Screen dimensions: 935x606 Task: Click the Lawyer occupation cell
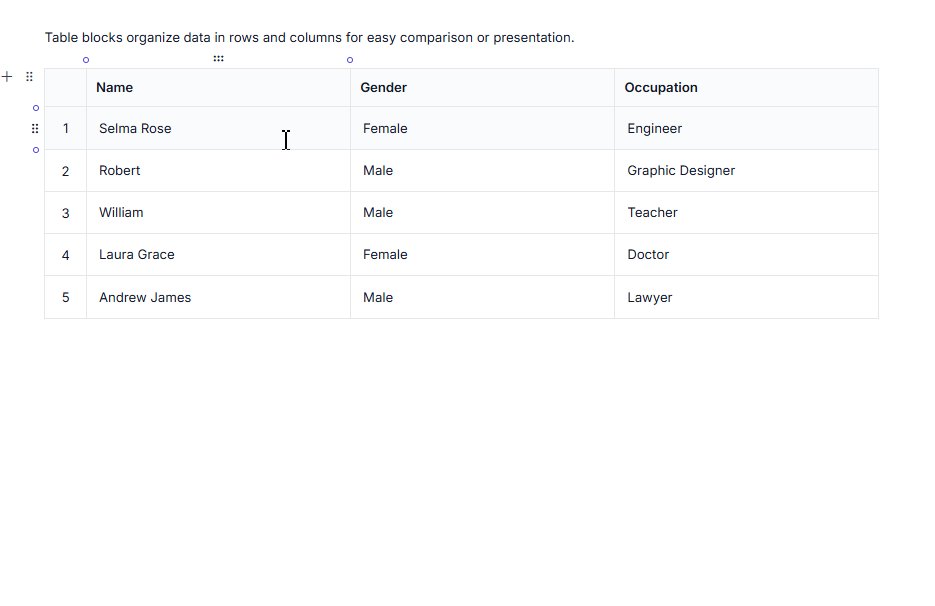click(747, 297)
